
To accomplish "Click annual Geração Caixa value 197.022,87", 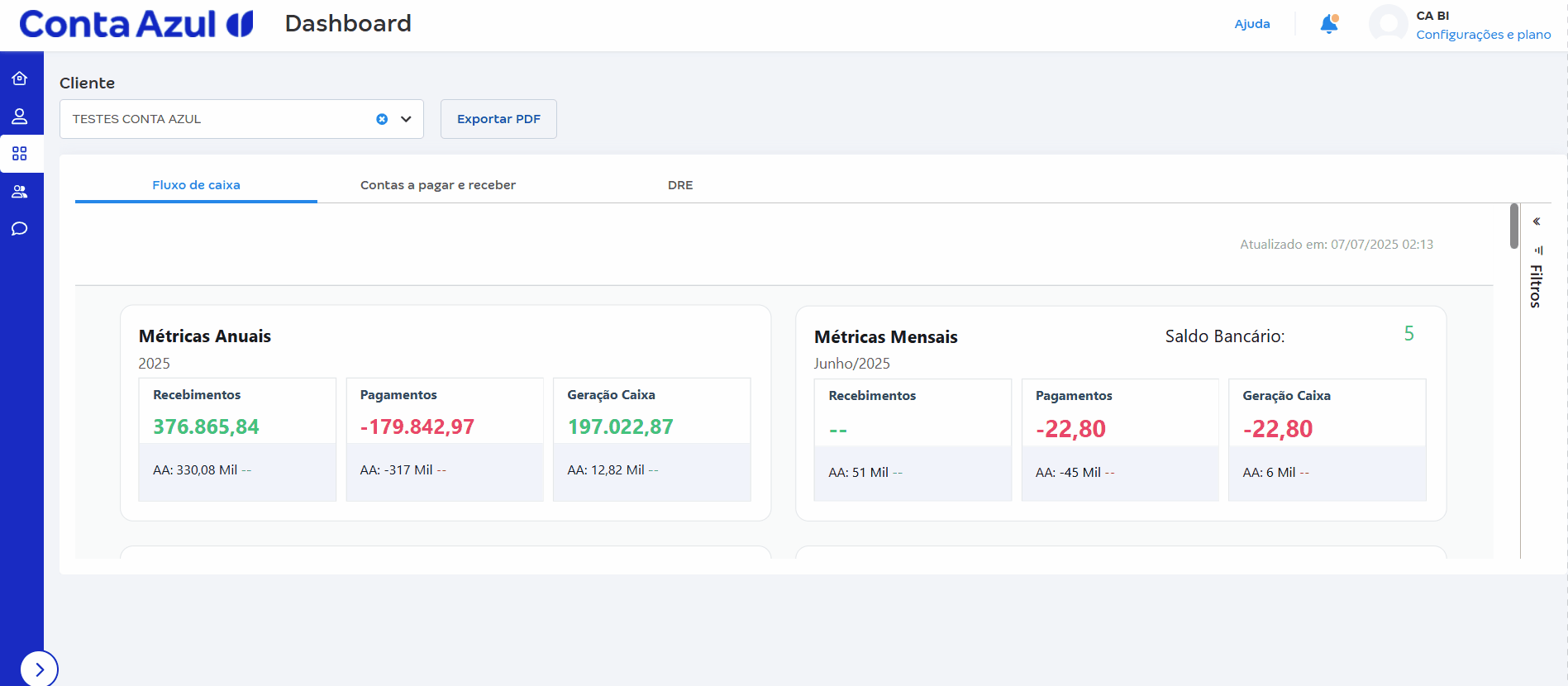I will (621, 426).
